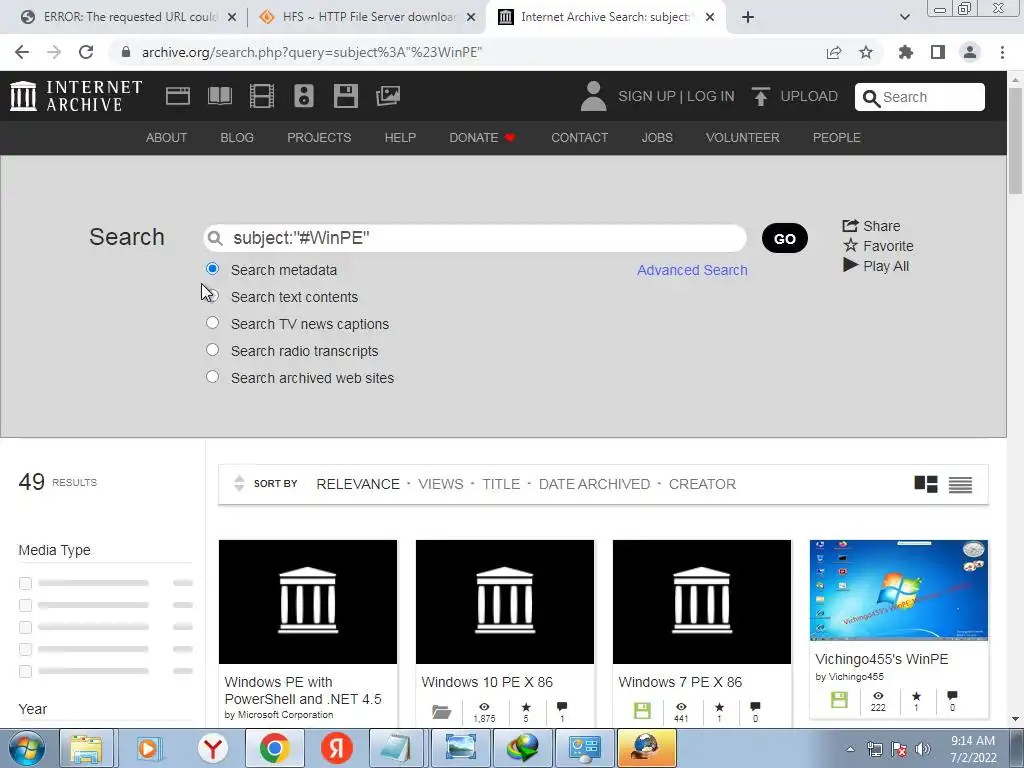
Task: Go back to the previous page
Action: pos(22,52)
